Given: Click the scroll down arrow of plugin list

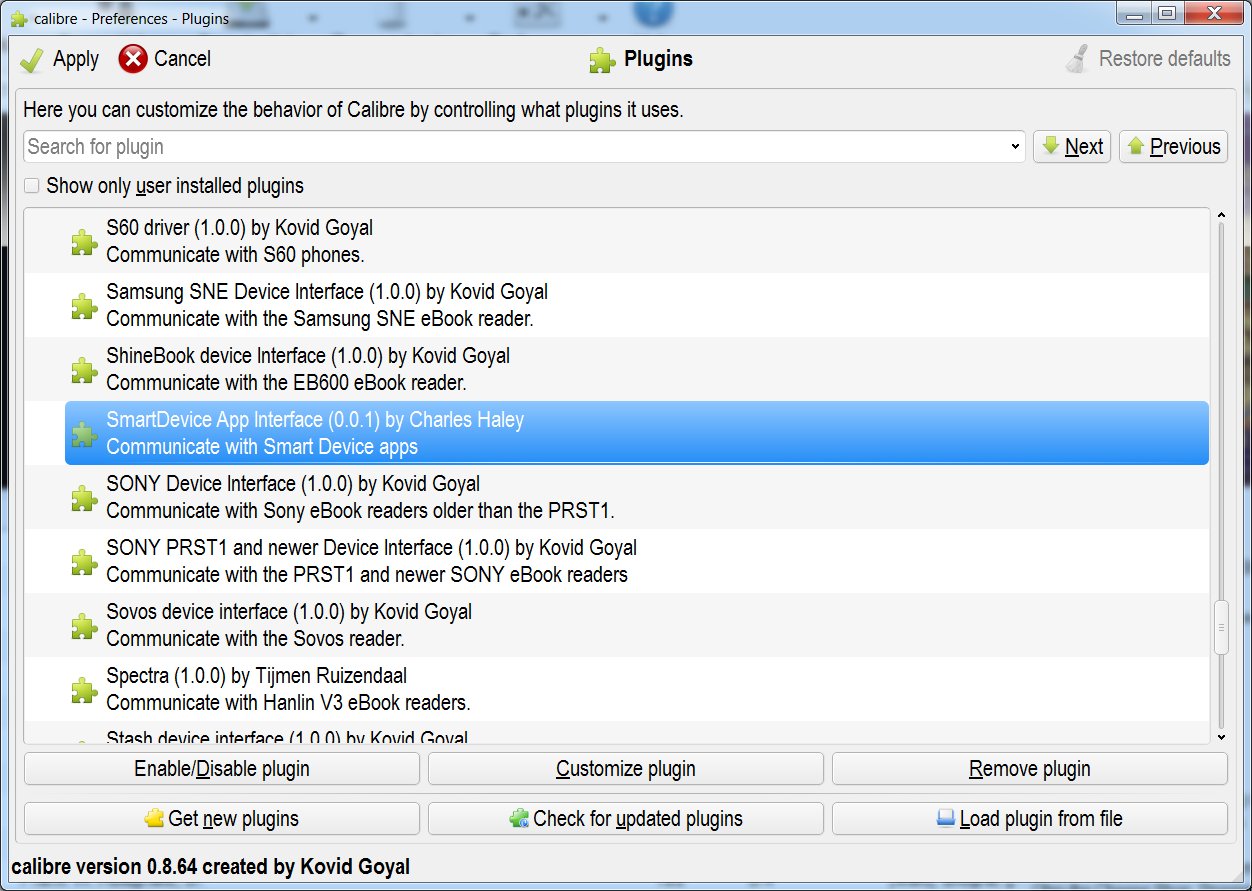Looking at the screenshot, I should click(x=1221, y=737).
